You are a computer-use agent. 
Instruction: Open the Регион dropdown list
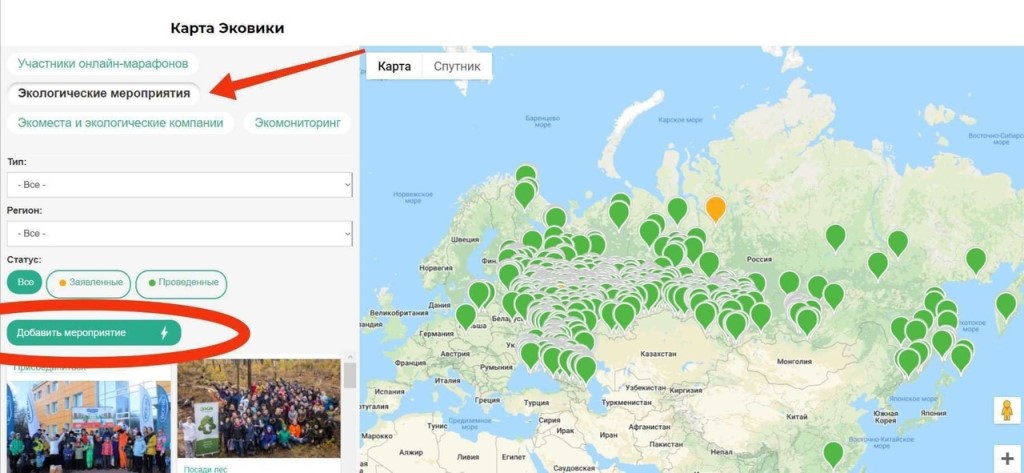click(x=180, y=234)
